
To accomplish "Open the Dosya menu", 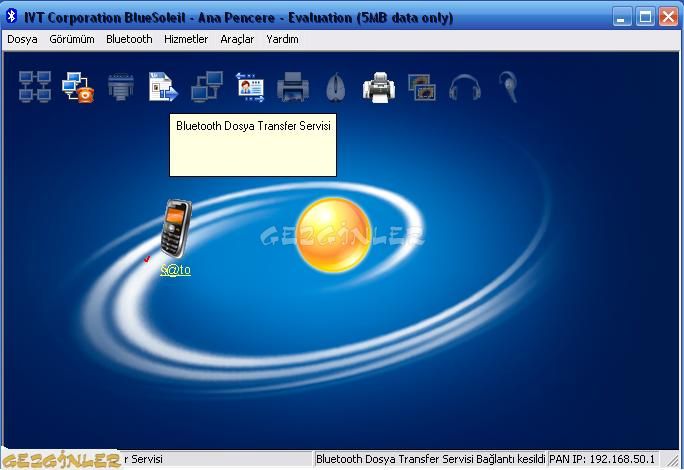I will (22, 39).
